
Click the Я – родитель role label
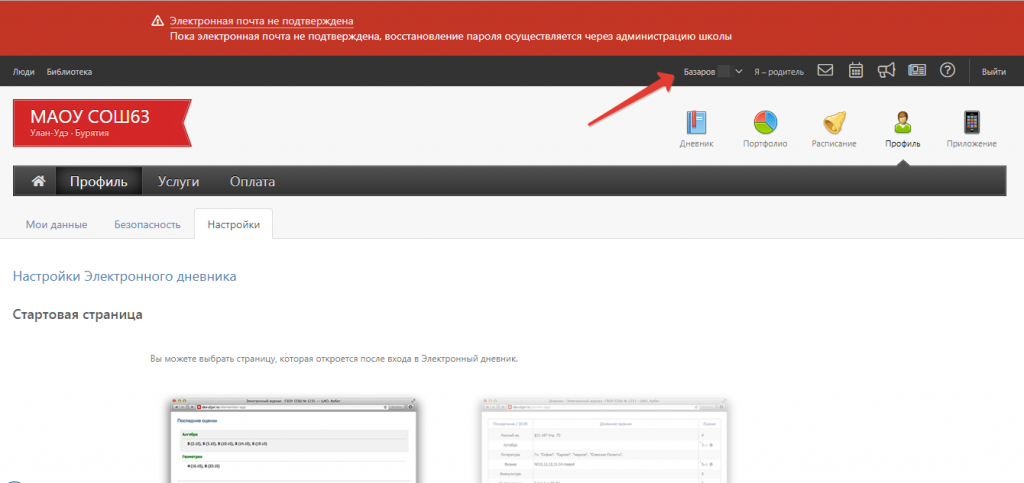coord(778,72)
